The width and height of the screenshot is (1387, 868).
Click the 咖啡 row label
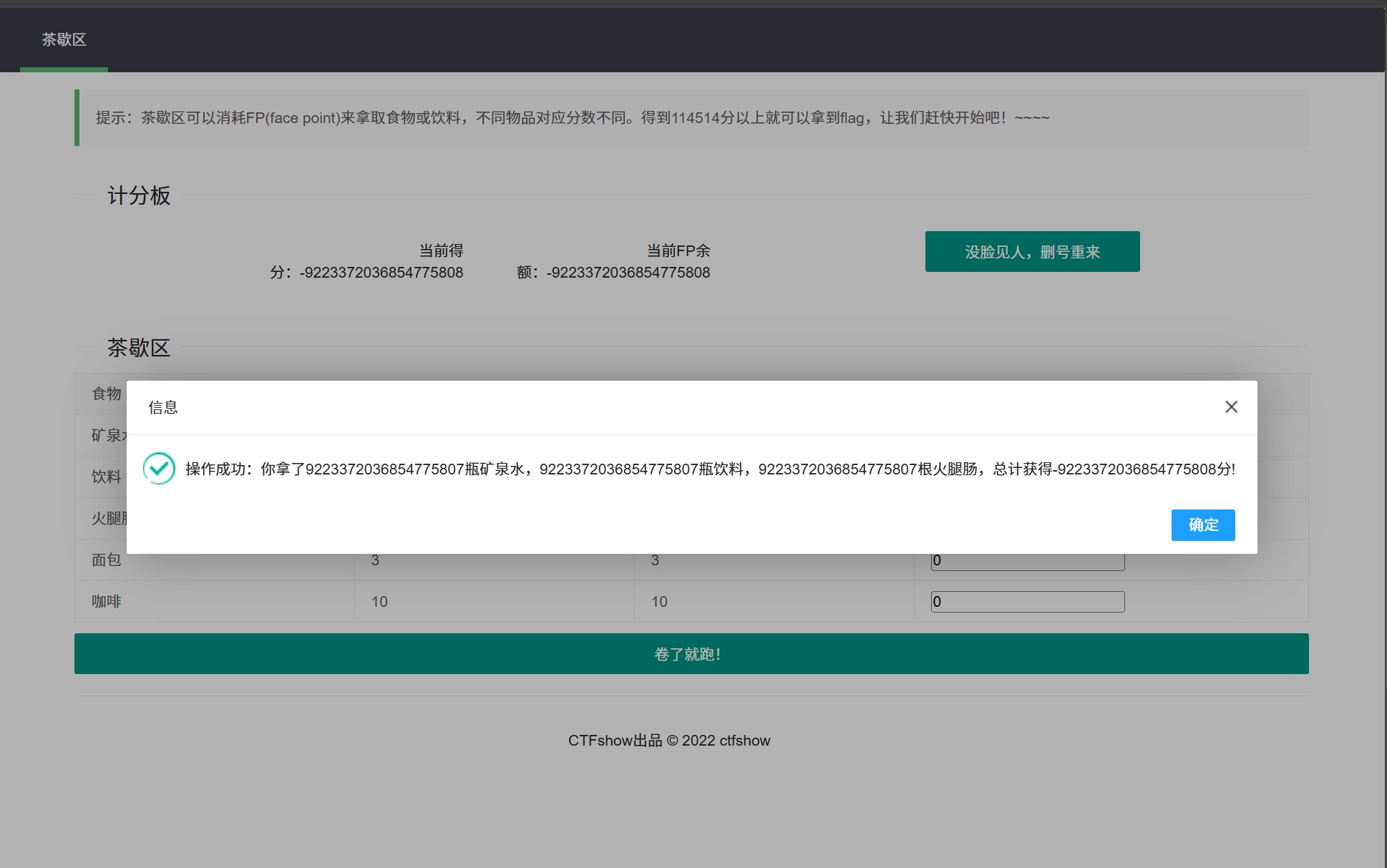click(x=107, y=602)
